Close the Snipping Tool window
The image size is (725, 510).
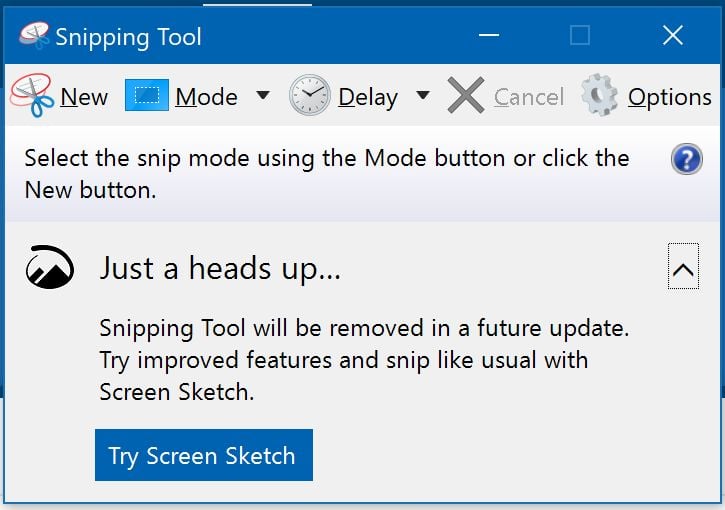673,36
